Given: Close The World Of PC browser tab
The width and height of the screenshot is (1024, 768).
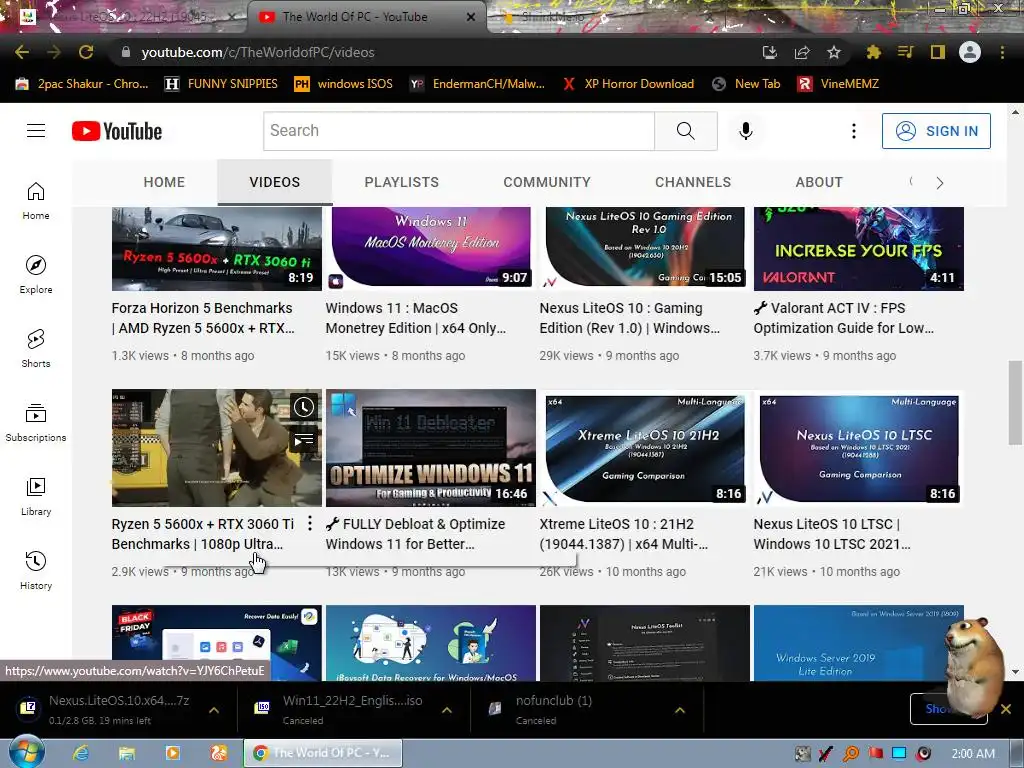Looking at the screenshot, I should (x=471, y=17).
